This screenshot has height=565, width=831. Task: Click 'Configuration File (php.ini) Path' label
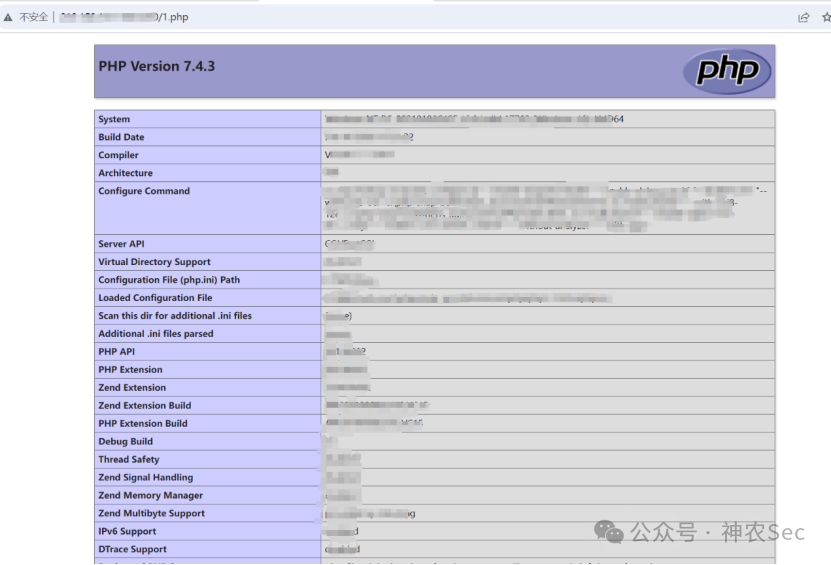pyautogui.click(x=169, y=280)
